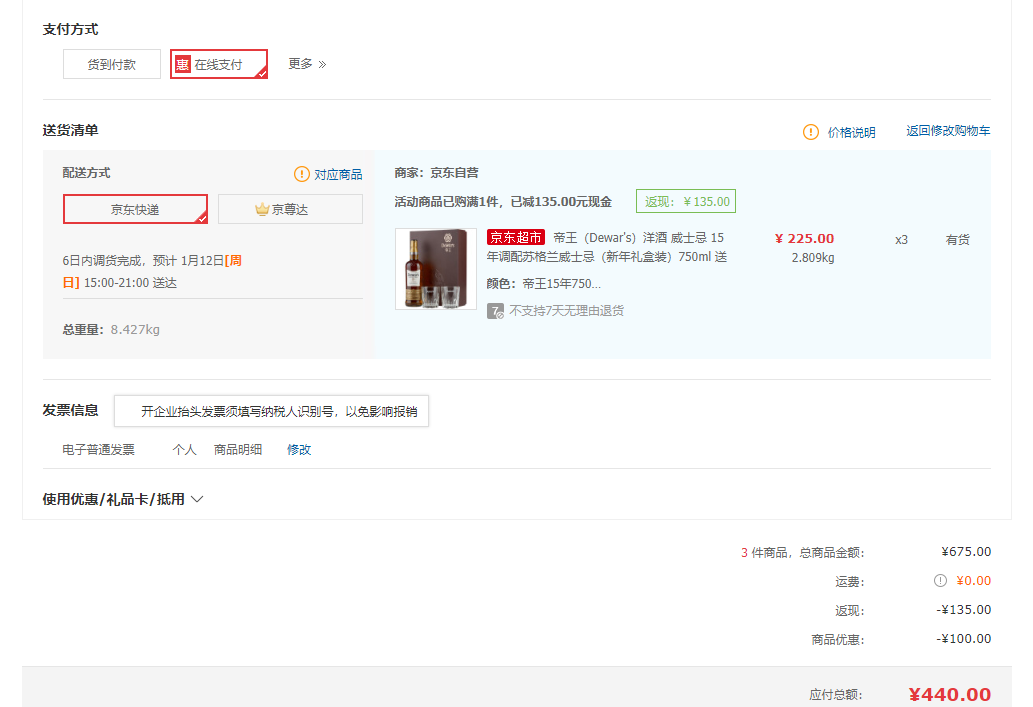Viewport: 1033px width, 707px height.
Task: Open the Dewar's whisky product thumbnail
Action: [x=435, y=269]
